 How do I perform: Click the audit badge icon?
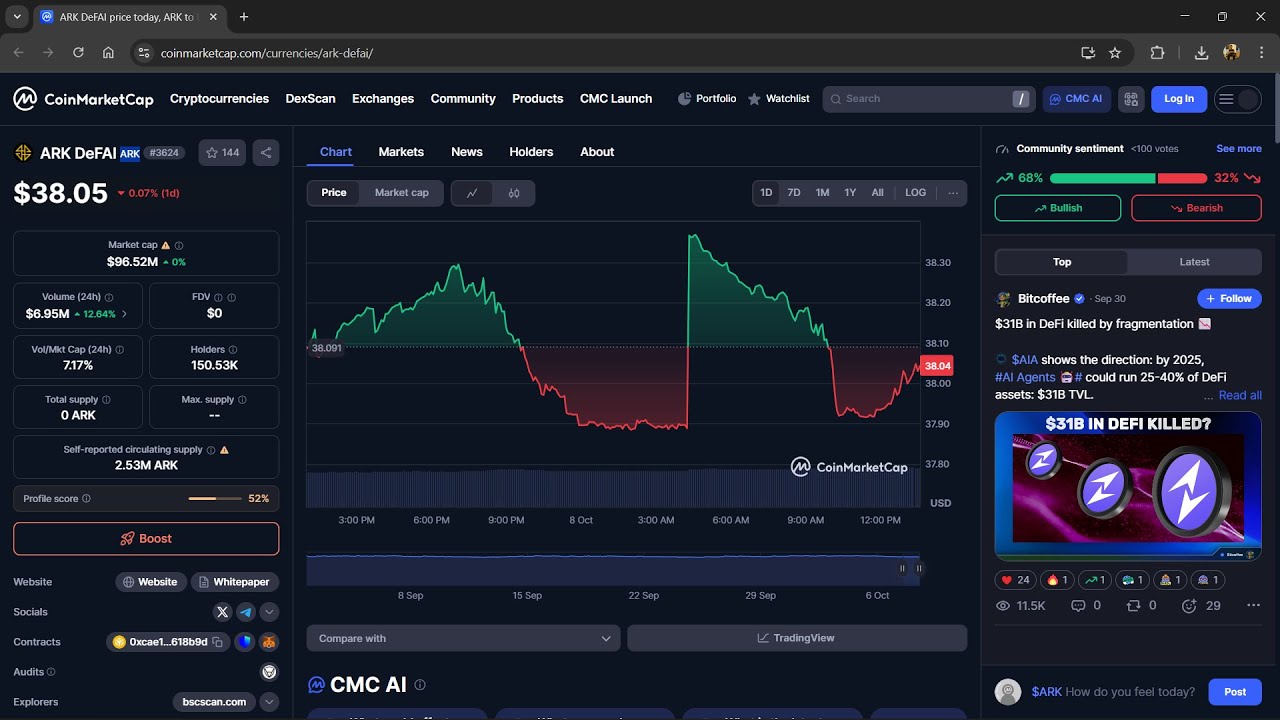[x=269, y=672]
